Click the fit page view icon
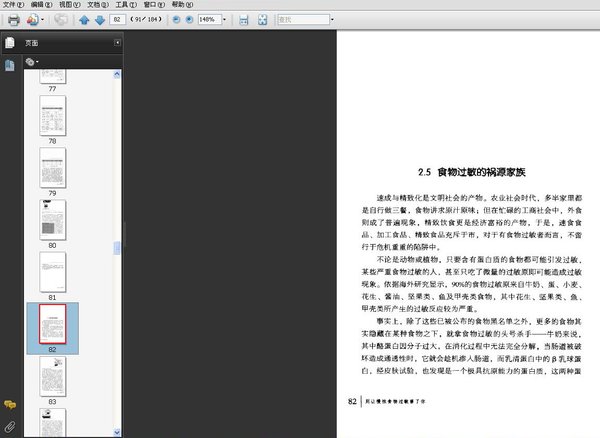Screen dimensions: 600x438 click(x=262, y=20)
